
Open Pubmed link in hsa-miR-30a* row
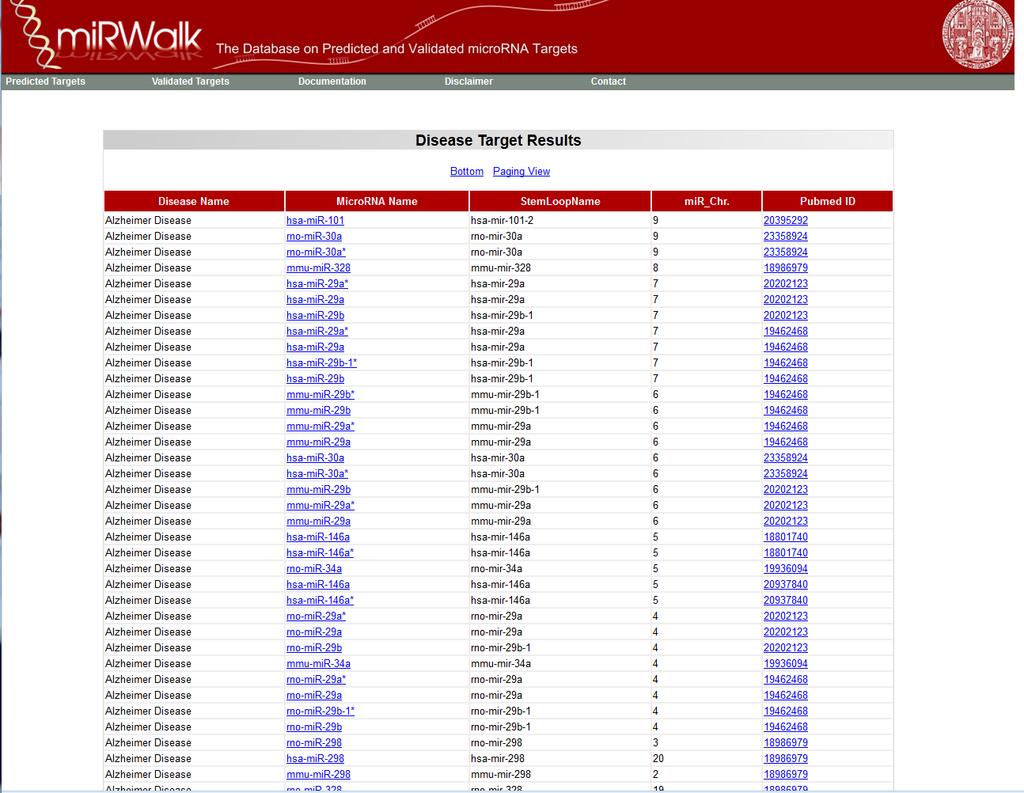tap(786, 474)
